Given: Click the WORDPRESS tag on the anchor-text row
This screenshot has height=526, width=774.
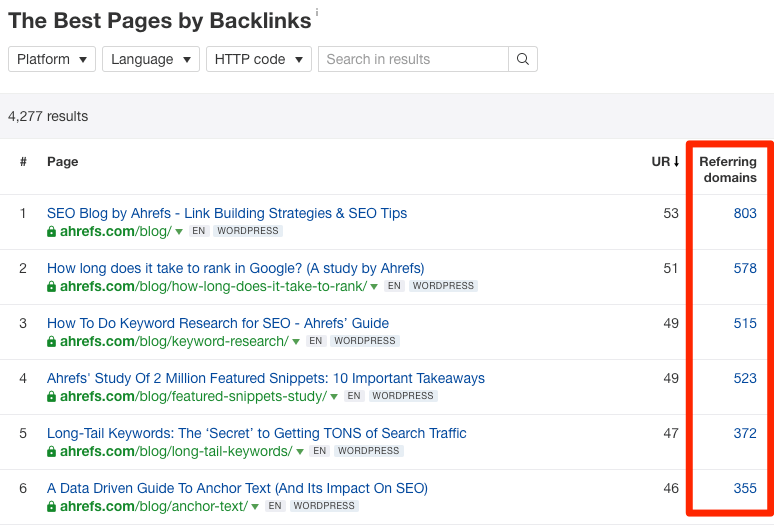Looking at the screenshot, I should tap(324, 506).
